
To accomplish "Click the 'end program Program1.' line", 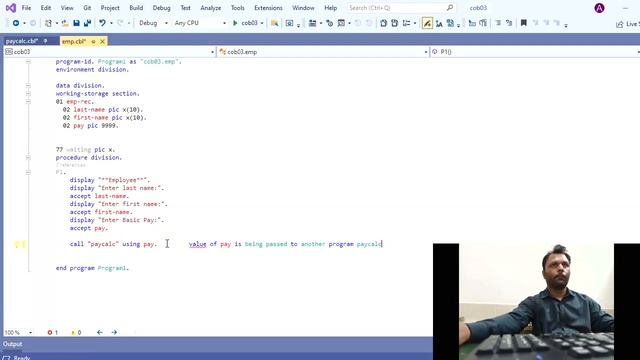I will click(x=92, y=268).
